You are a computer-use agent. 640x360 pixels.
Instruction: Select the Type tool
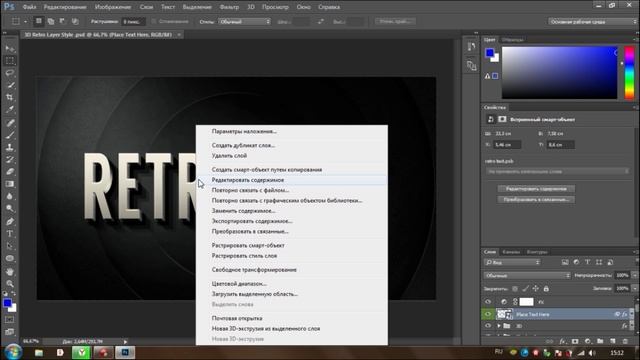10,234
